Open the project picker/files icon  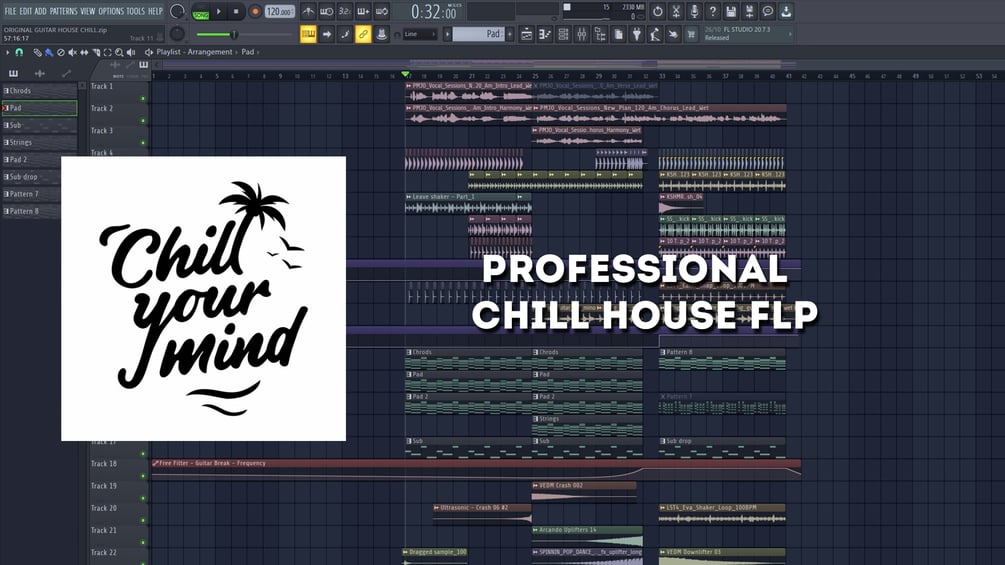pos(619,34)
